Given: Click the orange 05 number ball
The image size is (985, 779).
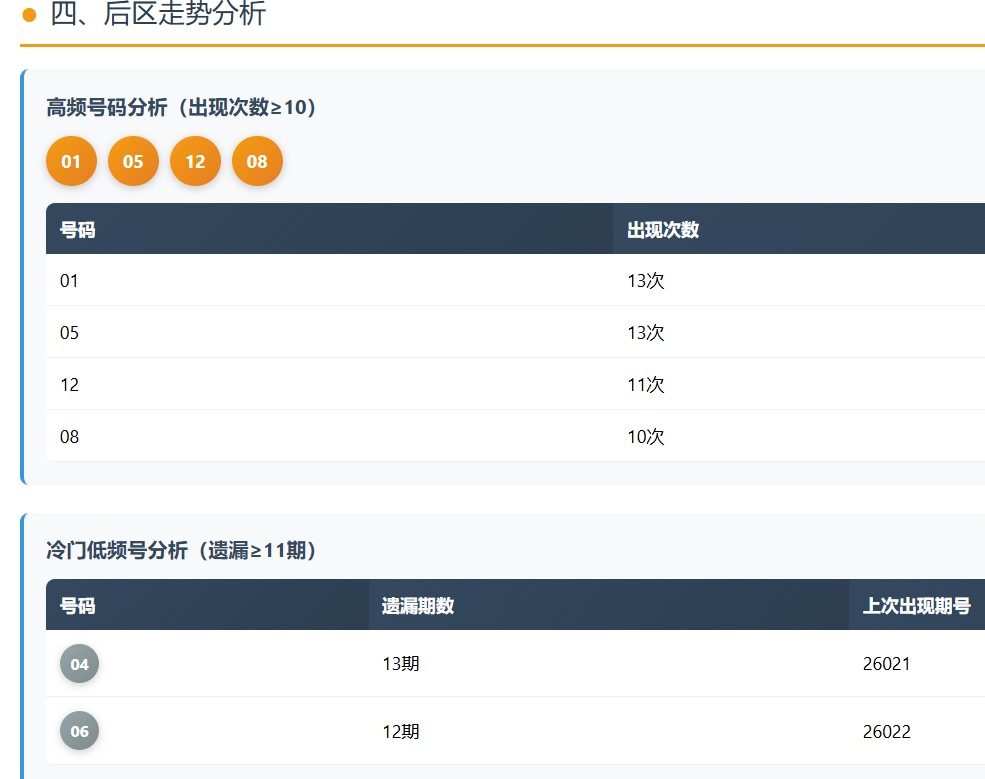Looking at the screenshot, I should coord(133,161).
